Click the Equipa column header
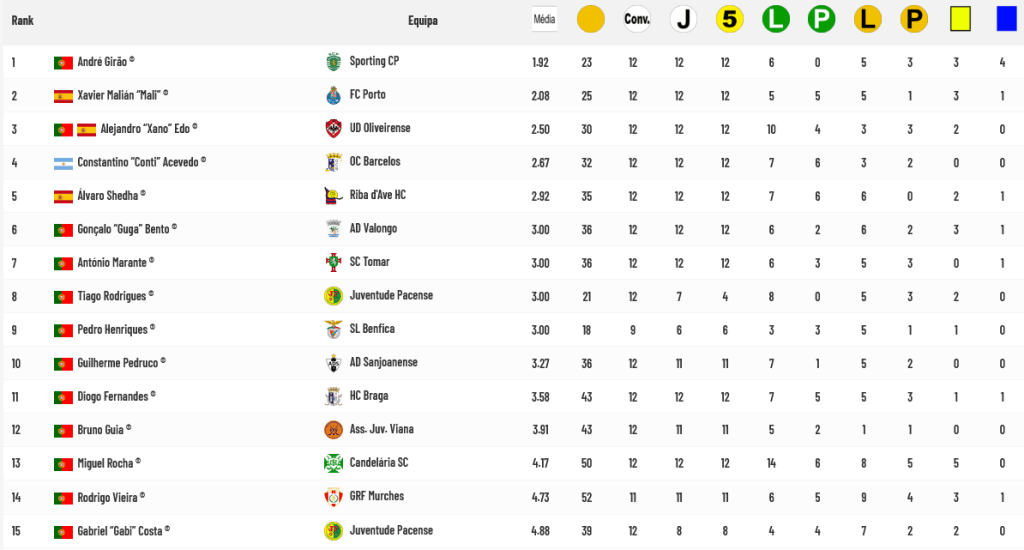The image size is (1024, 550). point(423,20)
